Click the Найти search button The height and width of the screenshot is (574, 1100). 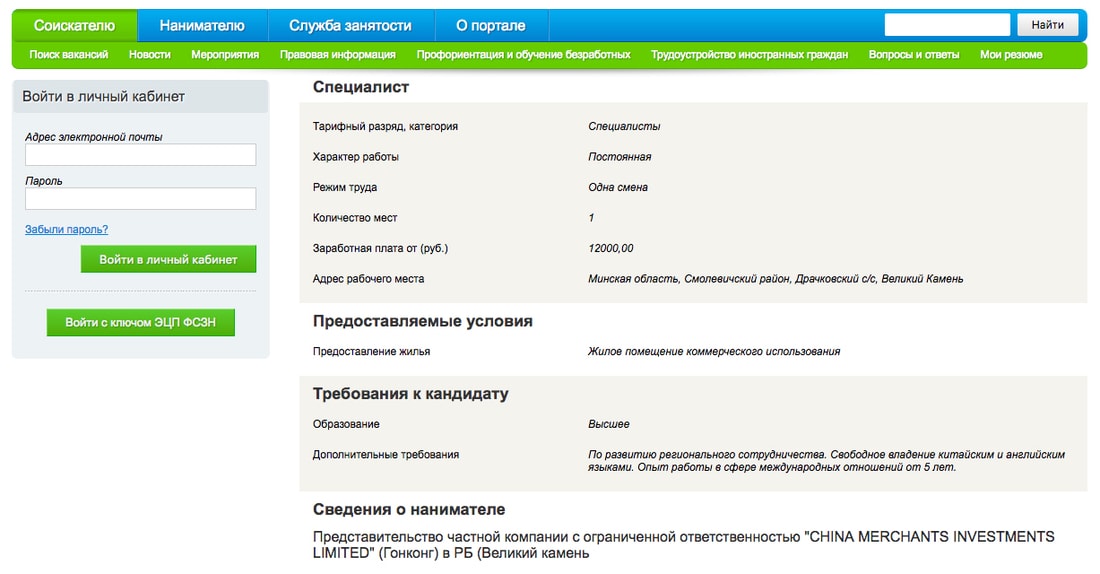(1047, 25)
